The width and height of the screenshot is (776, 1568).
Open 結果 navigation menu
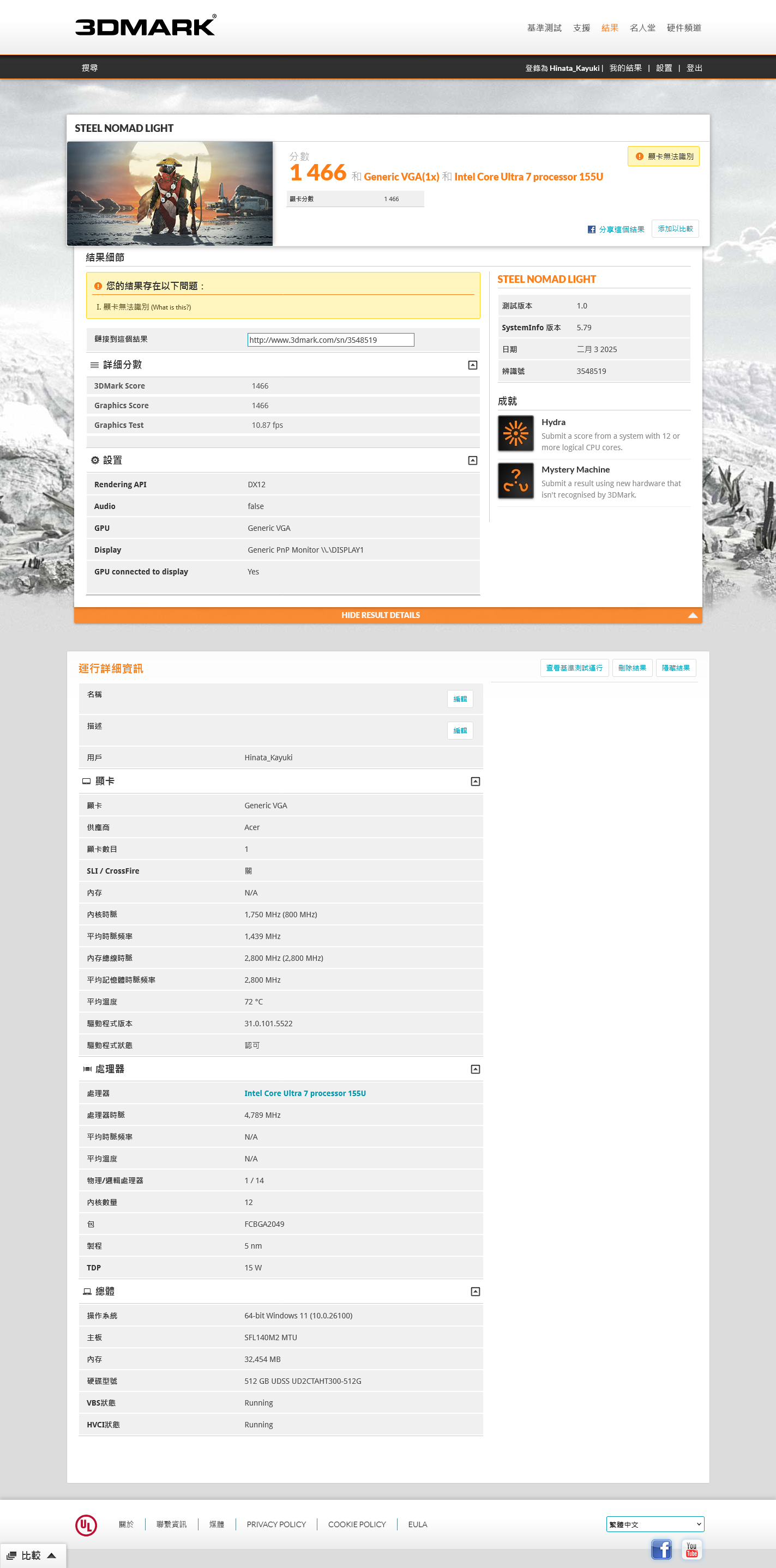(609, 28)
